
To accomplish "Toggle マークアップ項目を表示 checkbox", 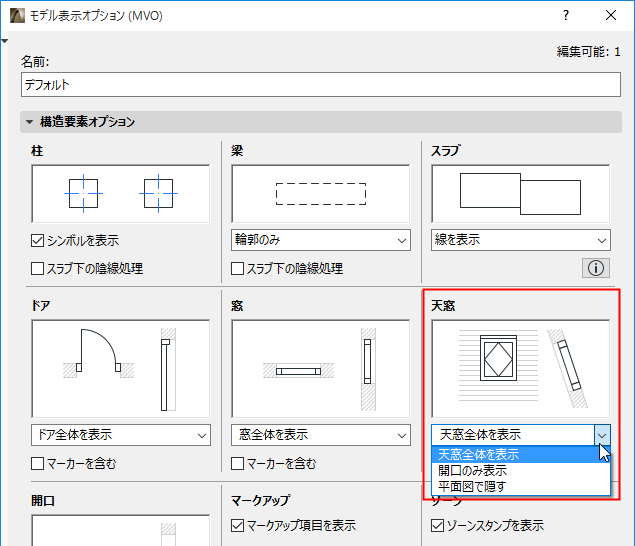I will point(237,526).
